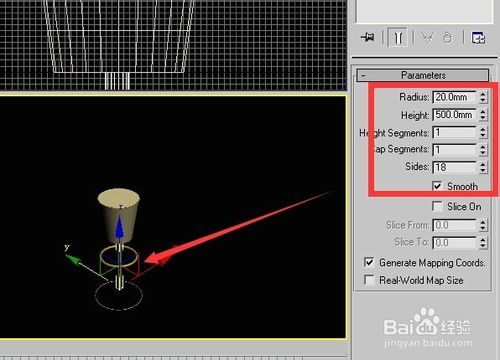This screenshot has width=500, height=360.
Task: Click the Slice To field
Action: 455,242
